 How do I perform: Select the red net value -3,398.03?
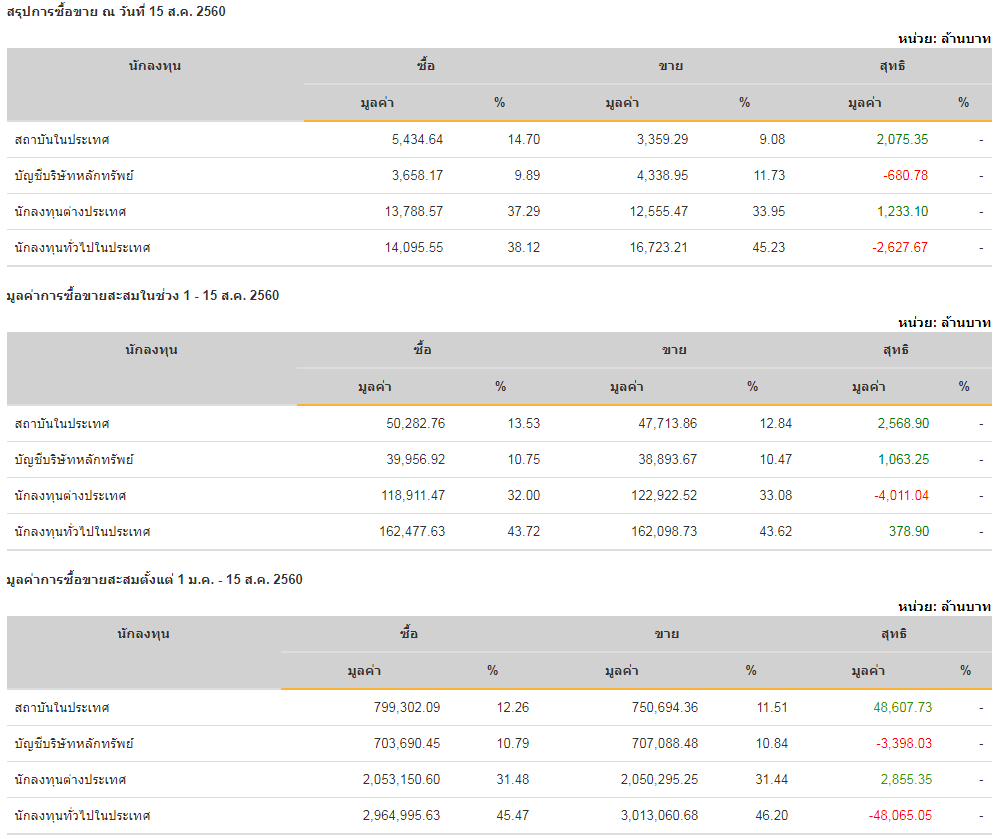(x=904, y=743)
